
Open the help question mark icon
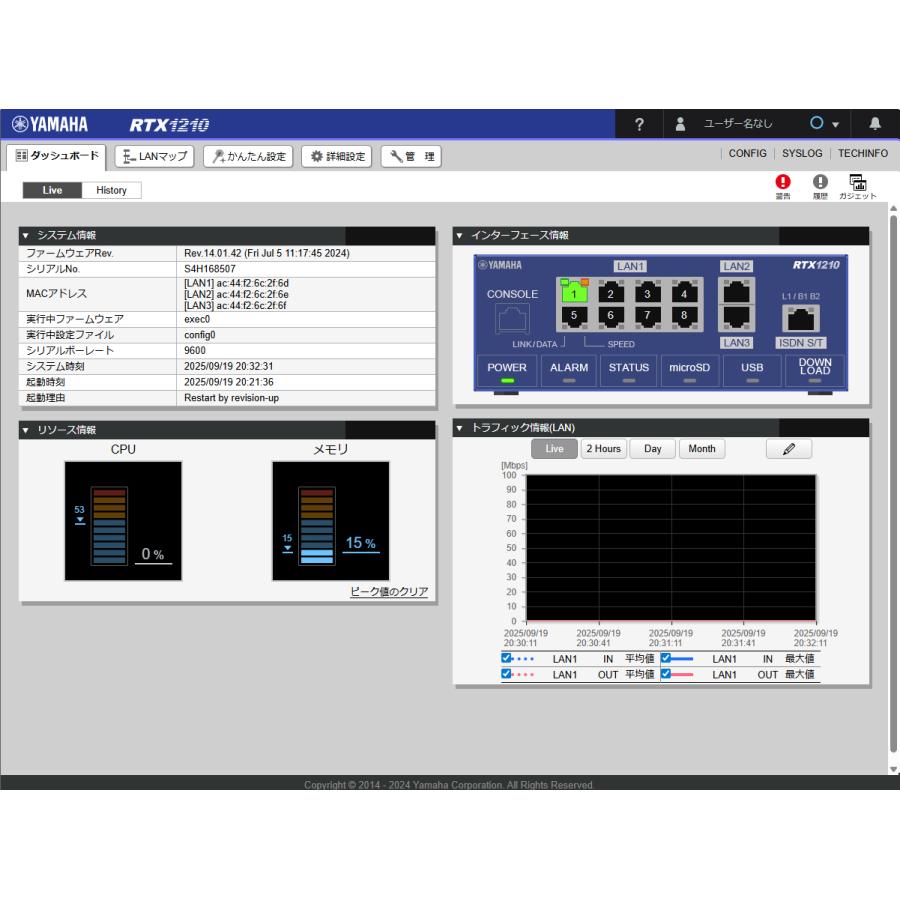point(639,124)
